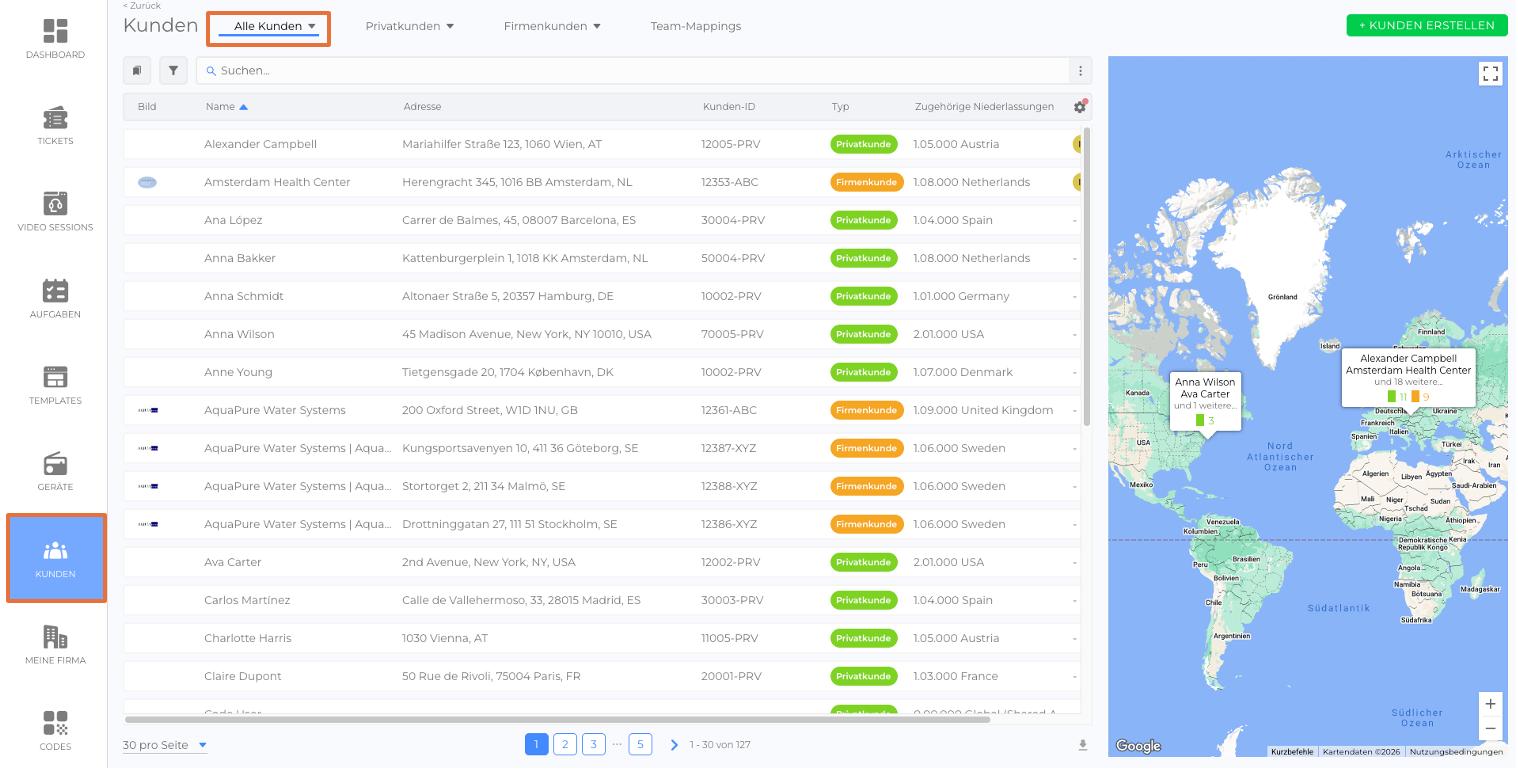Toggle fullscreen view of the map
Image resolution: width=1518 pixels, height=770 pixels.
pyautogui.click(x=1490, y=73)
